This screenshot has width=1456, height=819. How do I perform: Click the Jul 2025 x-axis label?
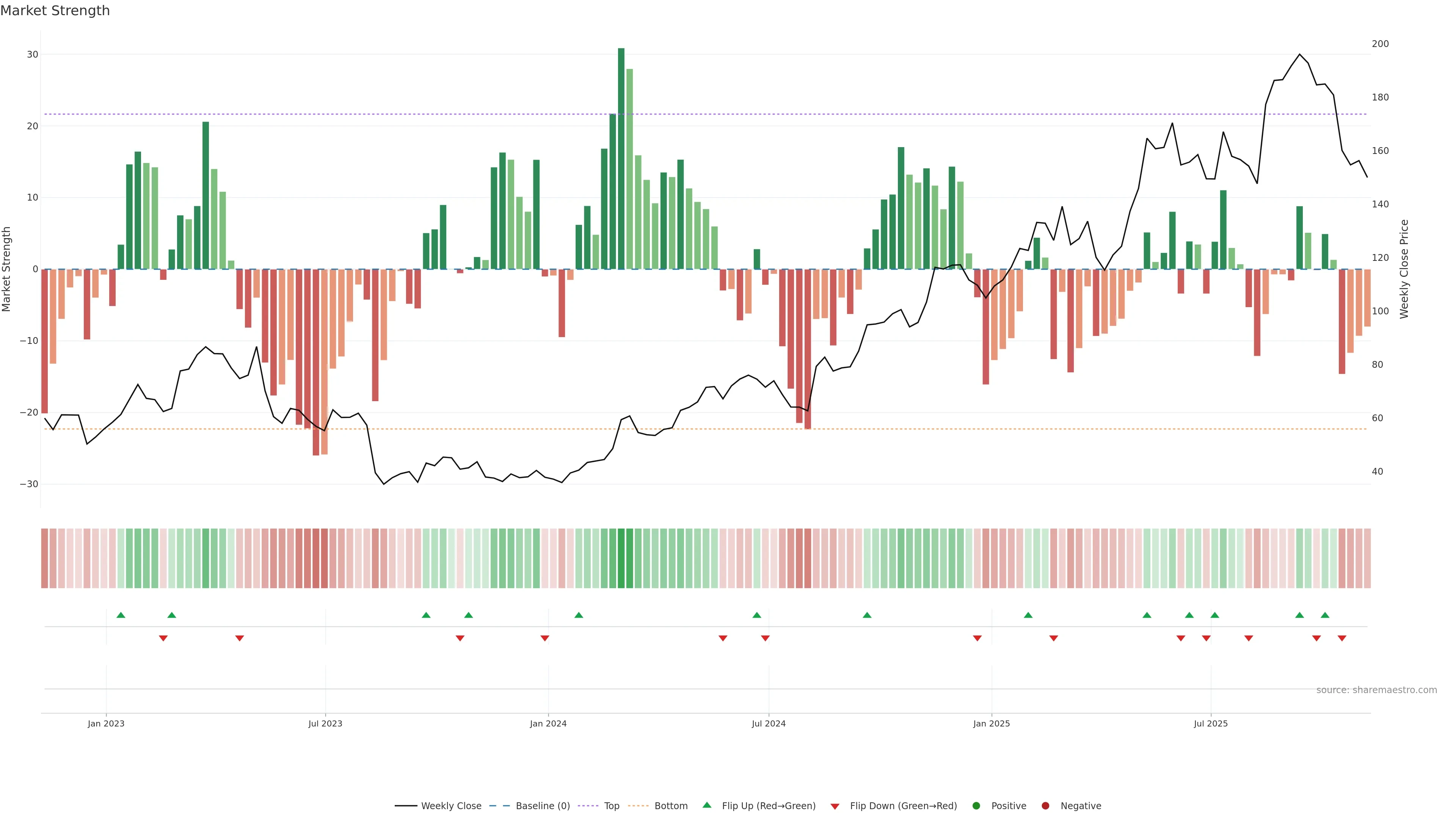click(x=1211, y=723)
